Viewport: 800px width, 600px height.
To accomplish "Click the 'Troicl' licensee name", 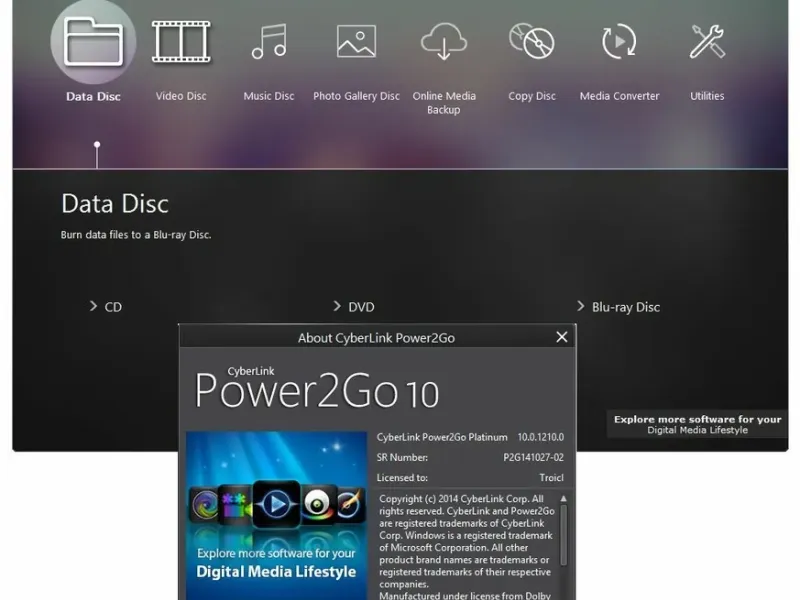I will [x=552, y=478].
